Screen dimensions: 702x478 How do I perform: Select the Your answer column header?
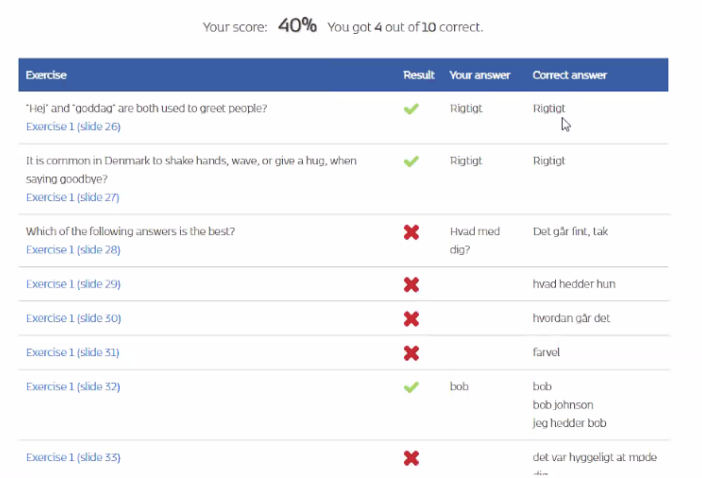click(480, 75)
